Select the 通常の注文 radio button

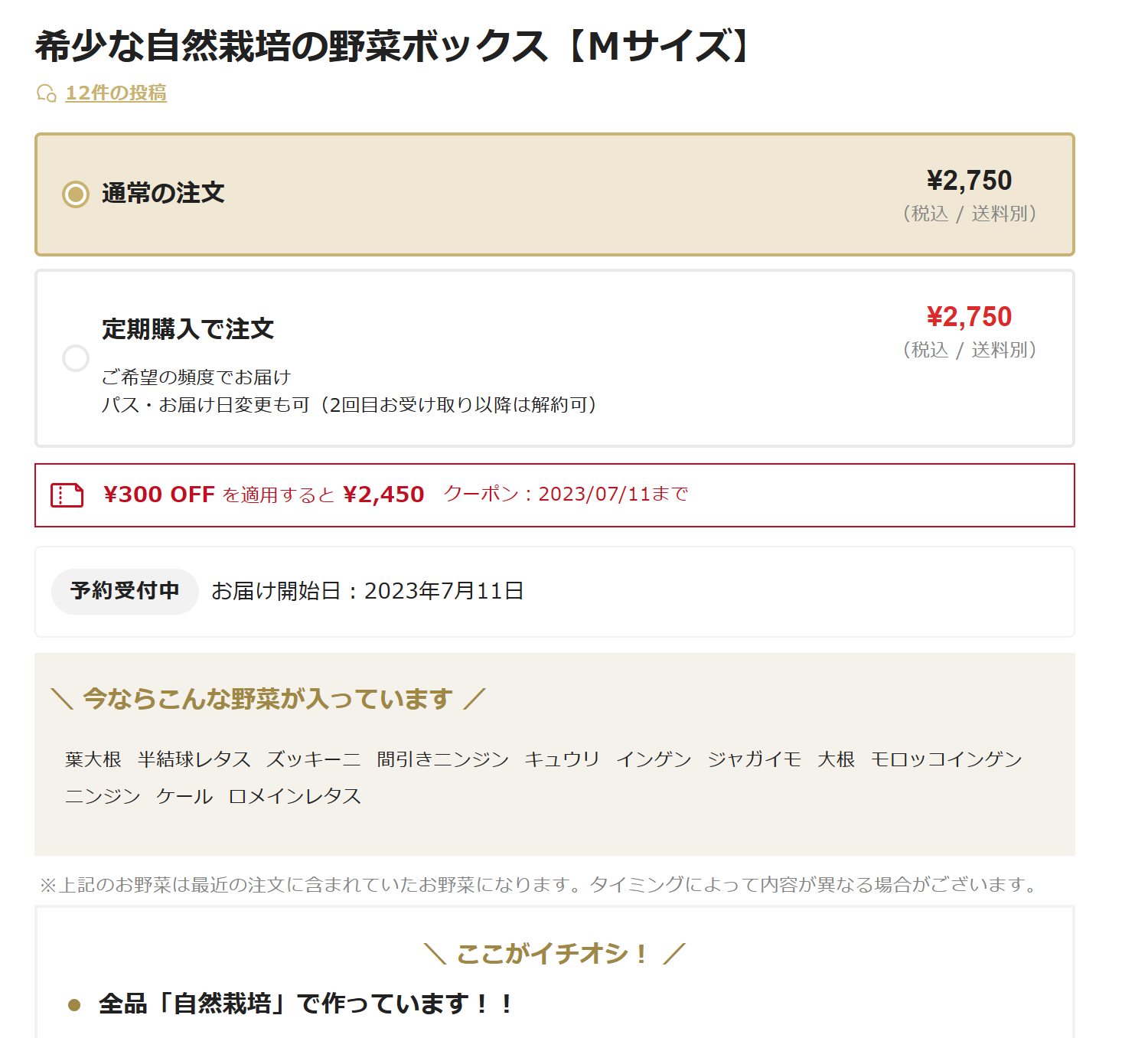tap(76, 194)
